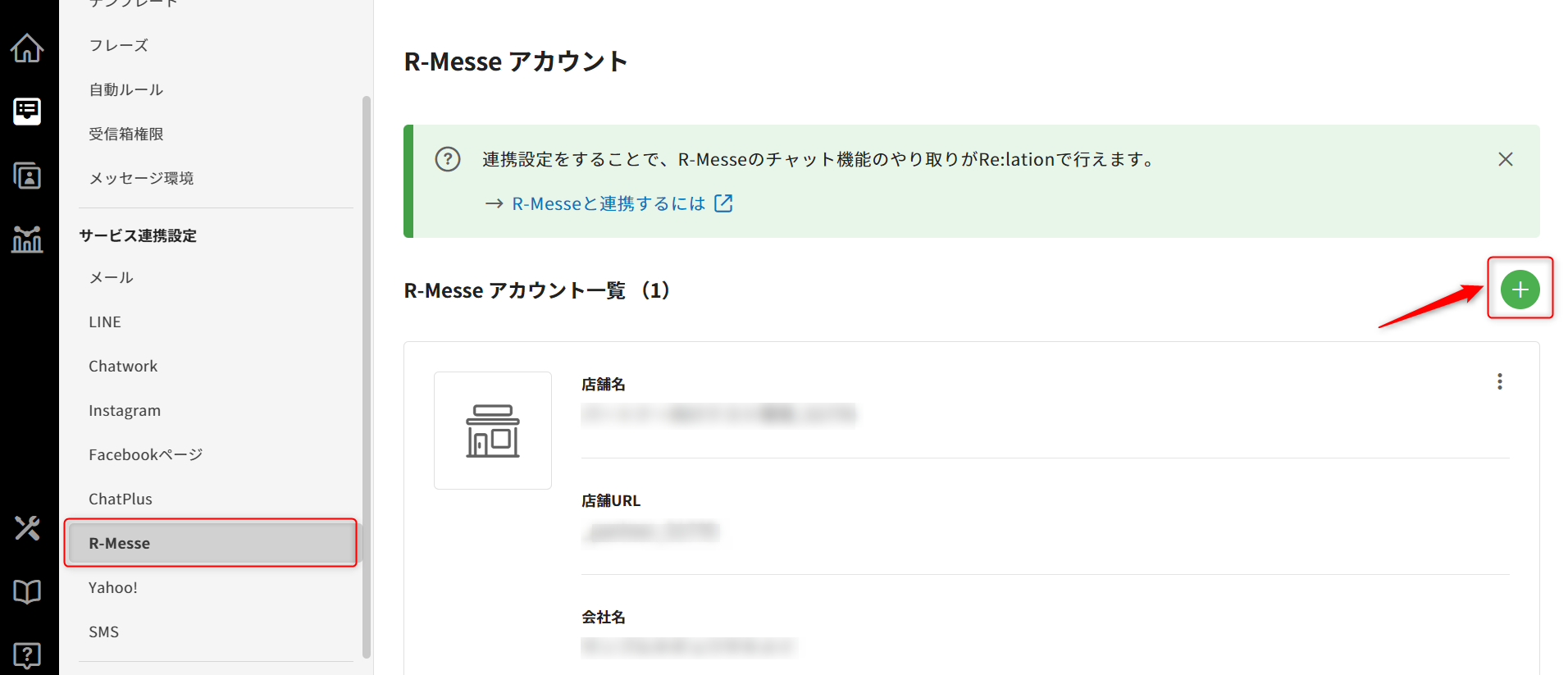Open the home icon in left rail

[27, 48]
